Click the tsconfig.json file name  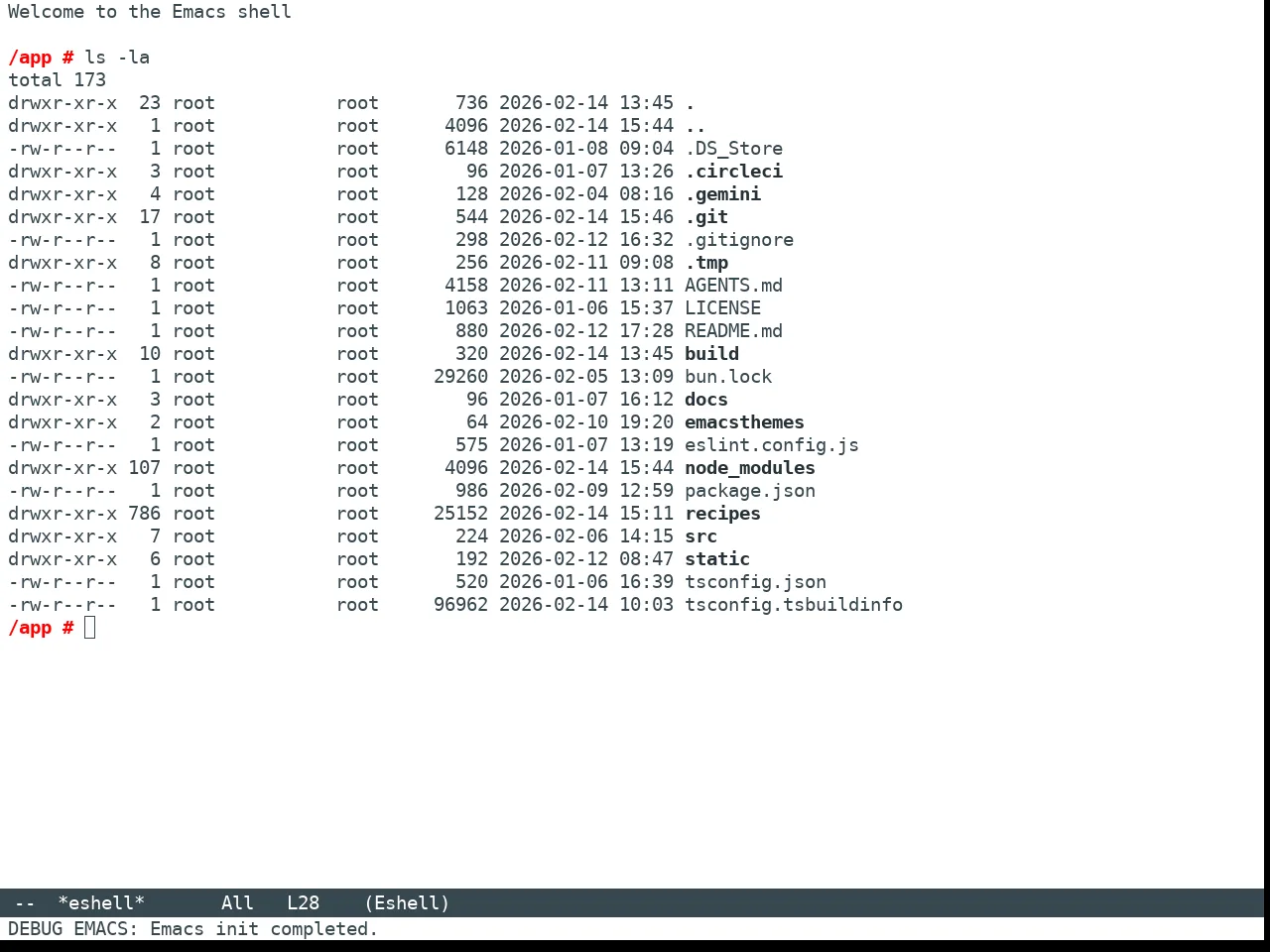point(755,582)
